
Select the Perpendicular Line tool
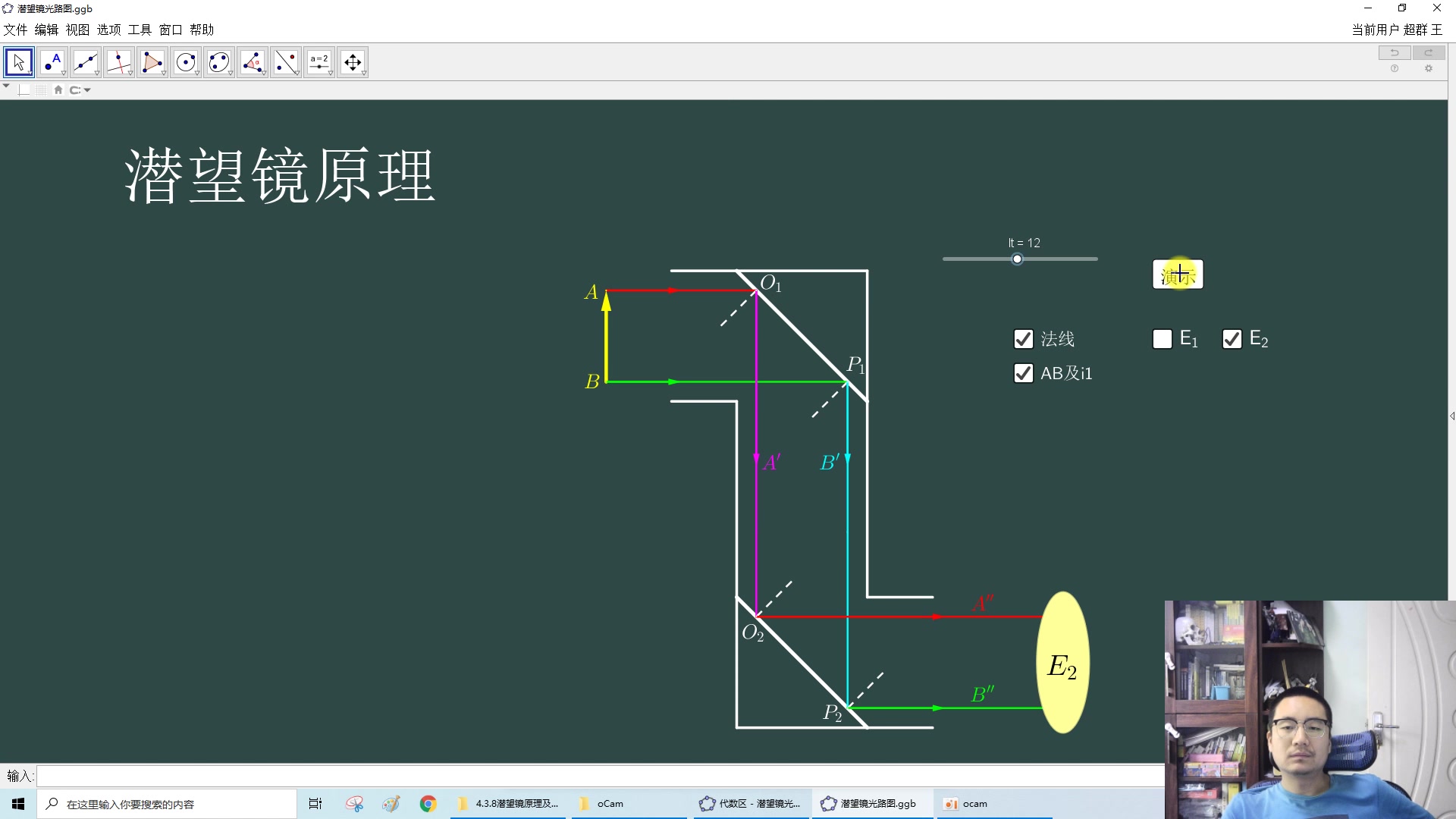click(x=119, y=62)
